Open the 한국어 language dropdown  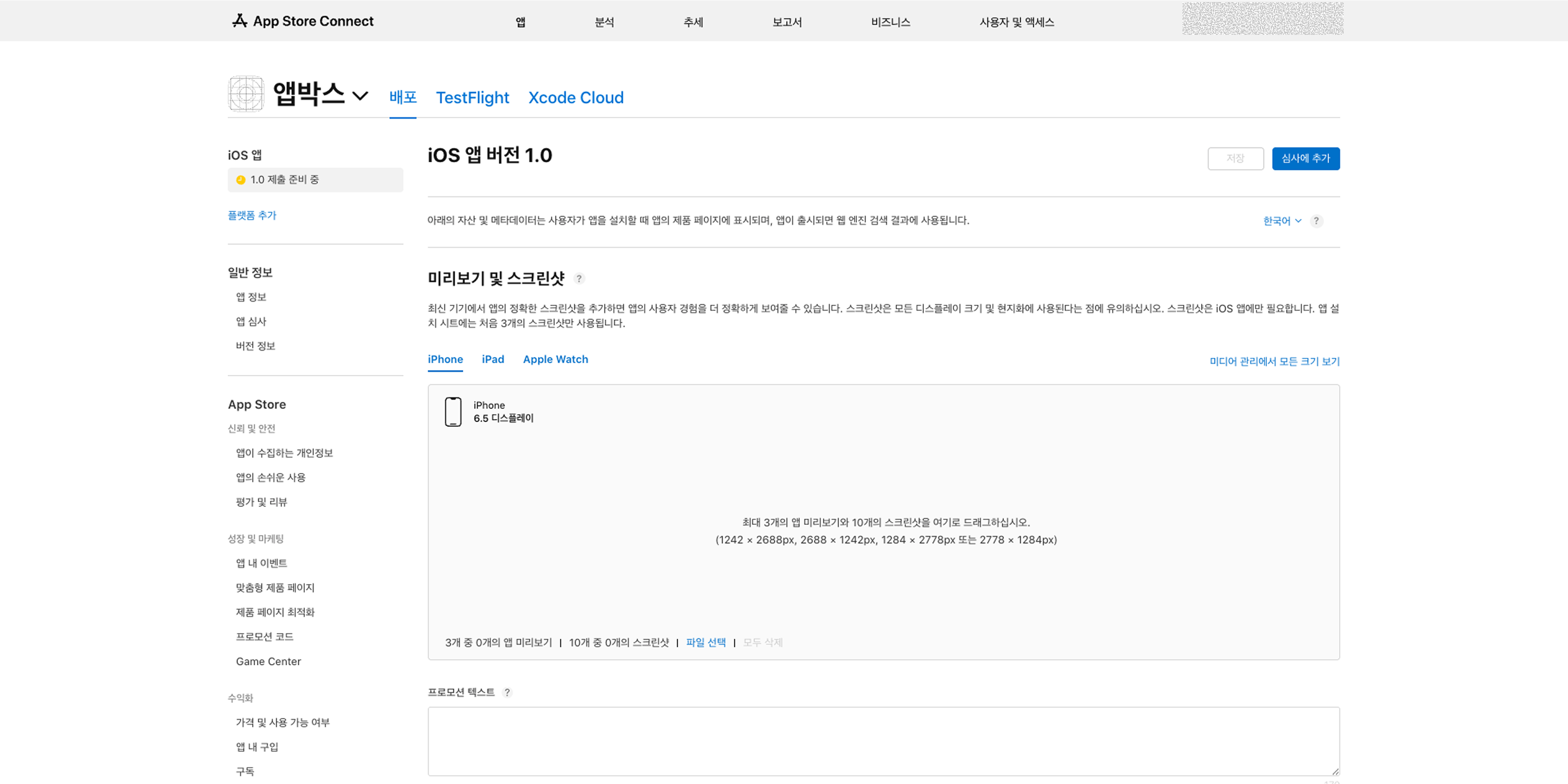(1282, 221)
